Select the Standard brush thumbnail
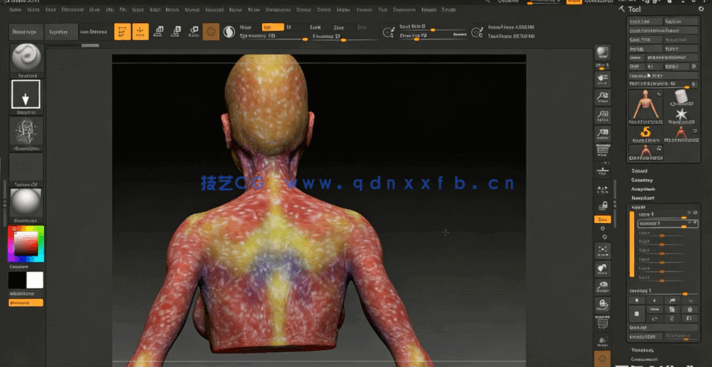This screenshot has height=367, width=712. [26, 58]
